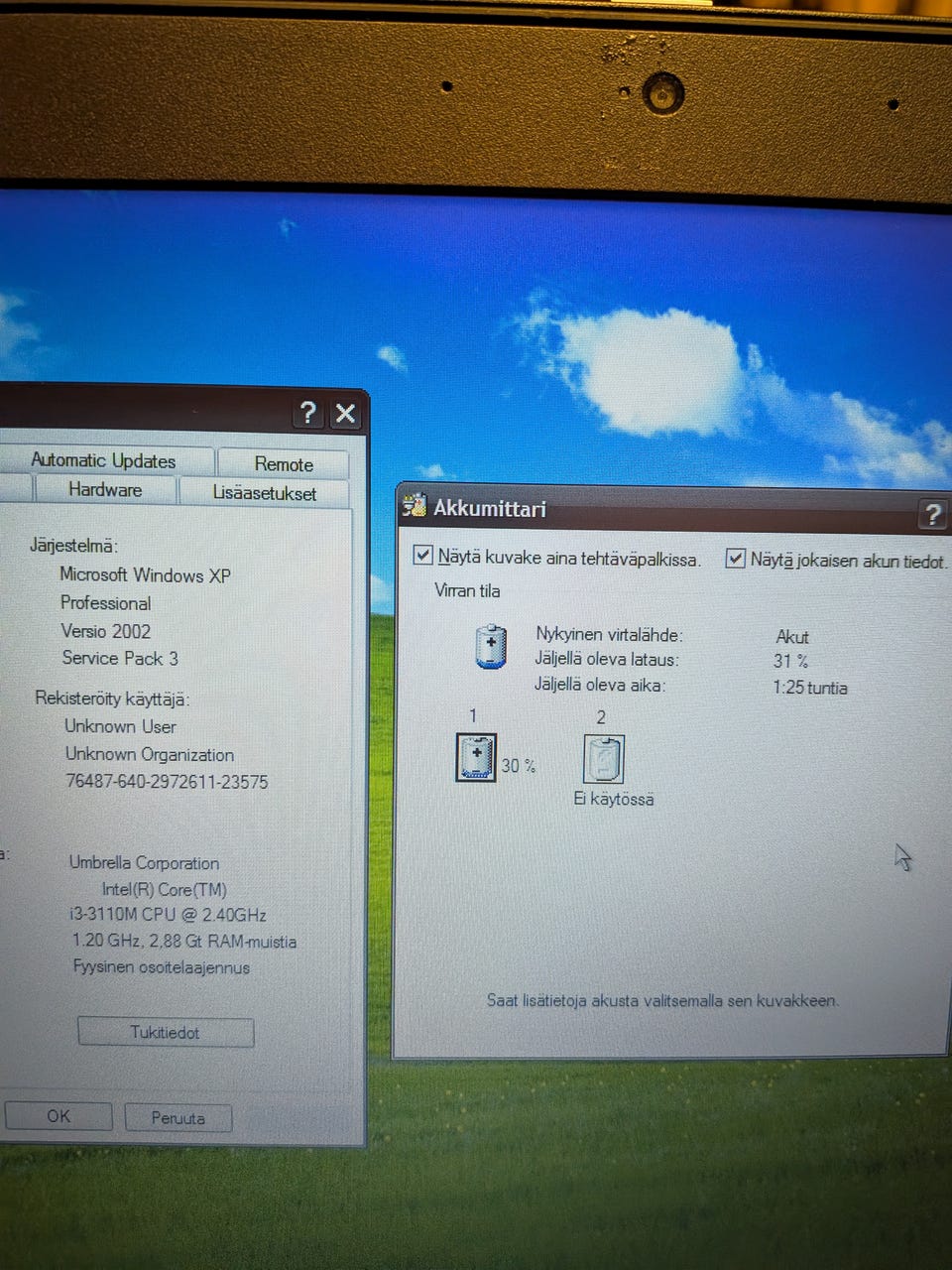Click the '1.20 GHz, 2,88 Gt RAM-muistia' text
This screenshot has height=1270, width=952.
184,941
